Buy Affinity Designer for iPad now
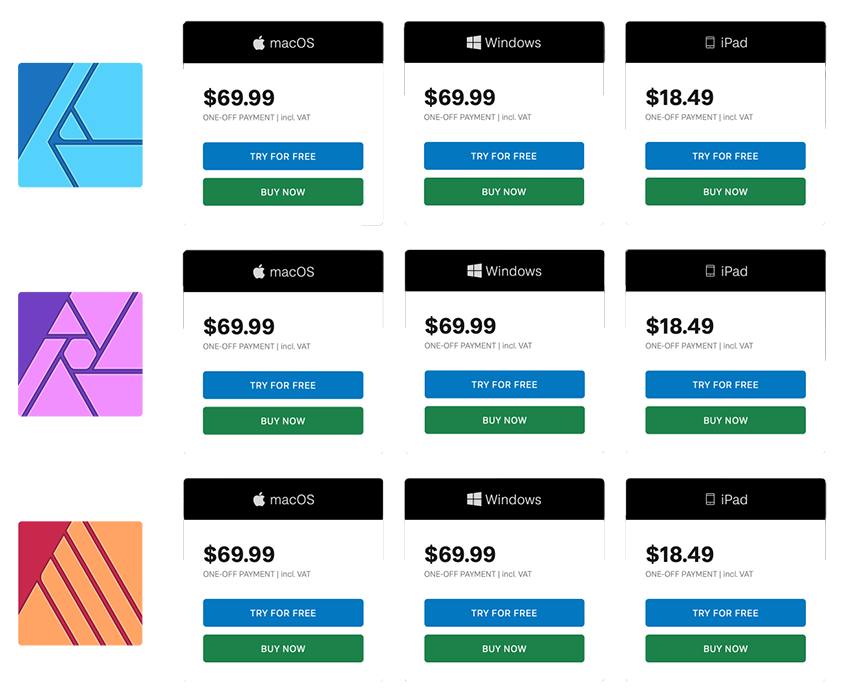 [x=725, y=191]
